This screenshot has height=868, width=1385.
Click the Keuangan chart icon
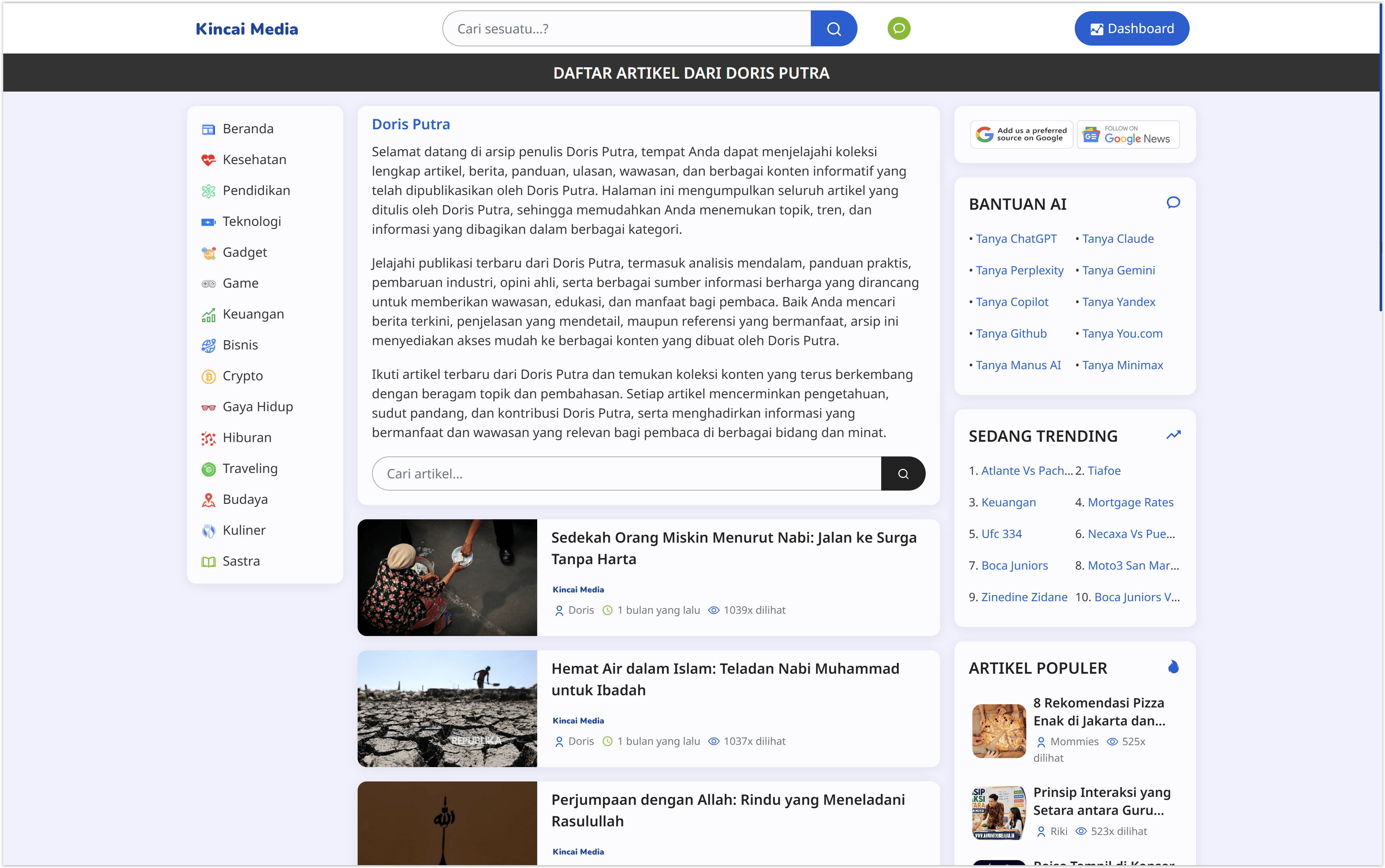point(208,315)
